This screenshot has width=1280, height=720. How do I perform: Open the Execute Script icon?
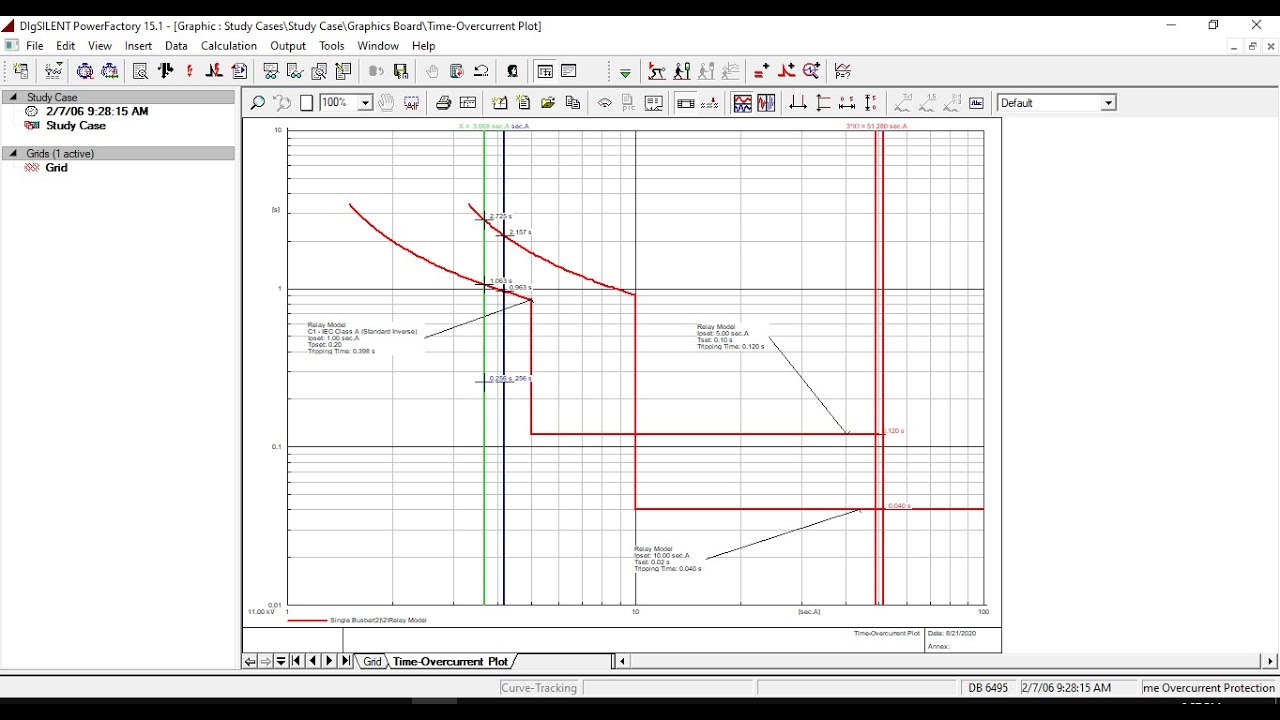pos(239,71)
